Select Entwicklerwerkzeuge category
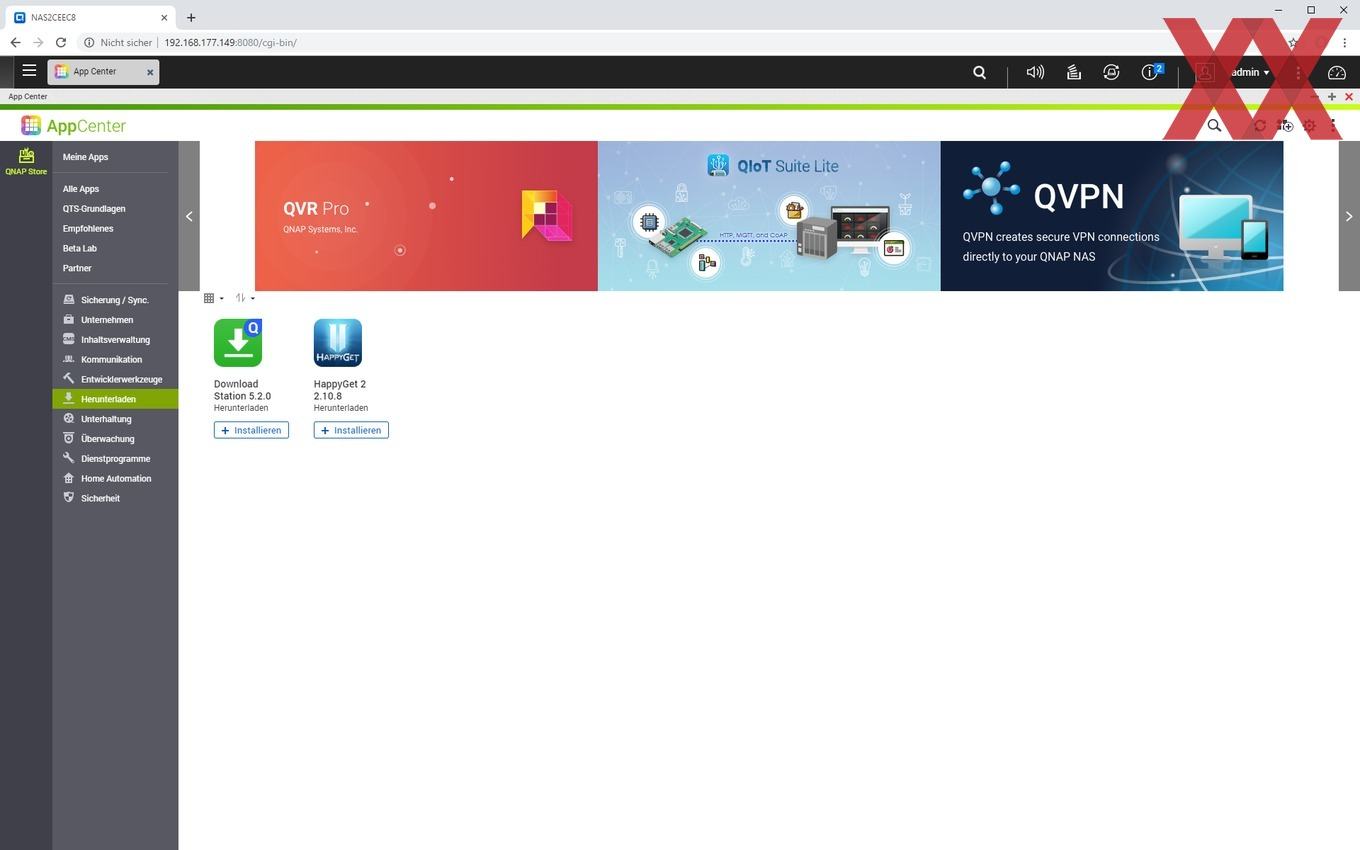Image resolution: width=1360 pixels, height=850 pixels. coord(115,380)
